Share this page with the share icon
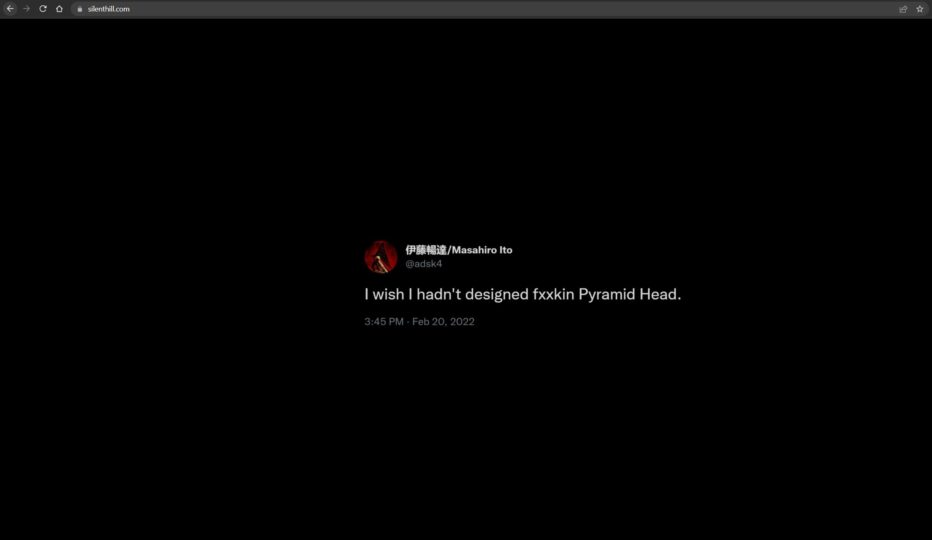Image resolution: width=932 pixels, height=540 pixels. (x=903, y=9)
